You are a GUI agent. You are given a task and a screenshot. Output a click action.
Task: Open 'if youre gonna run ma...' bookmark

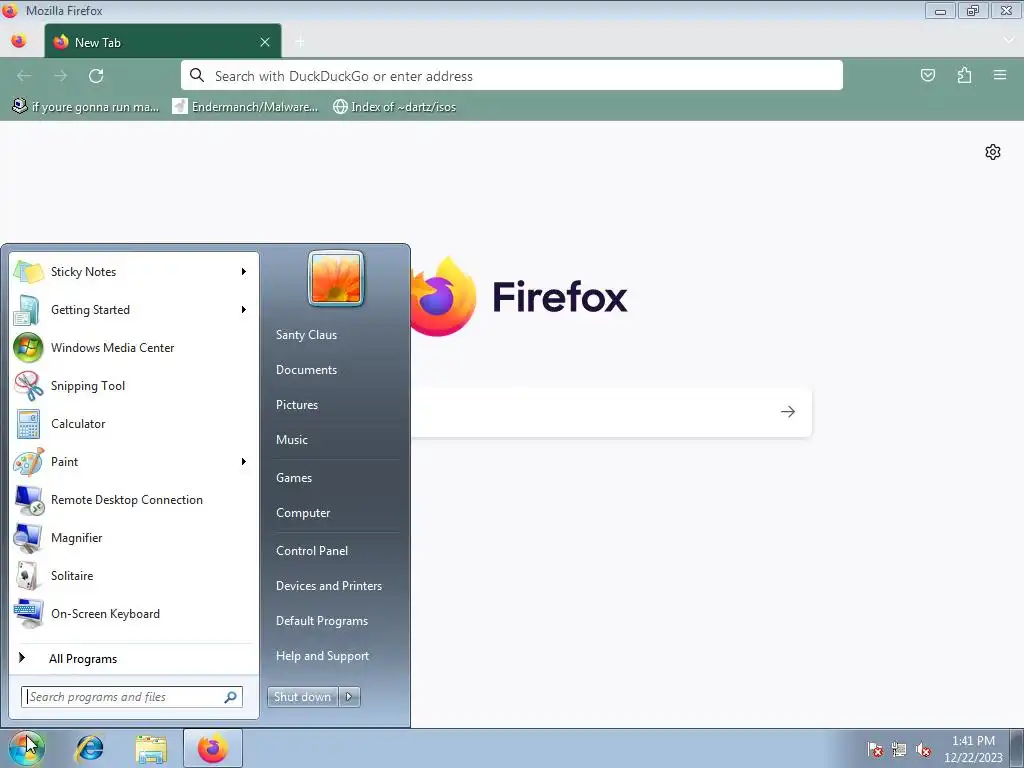click(x=86, y=106)
